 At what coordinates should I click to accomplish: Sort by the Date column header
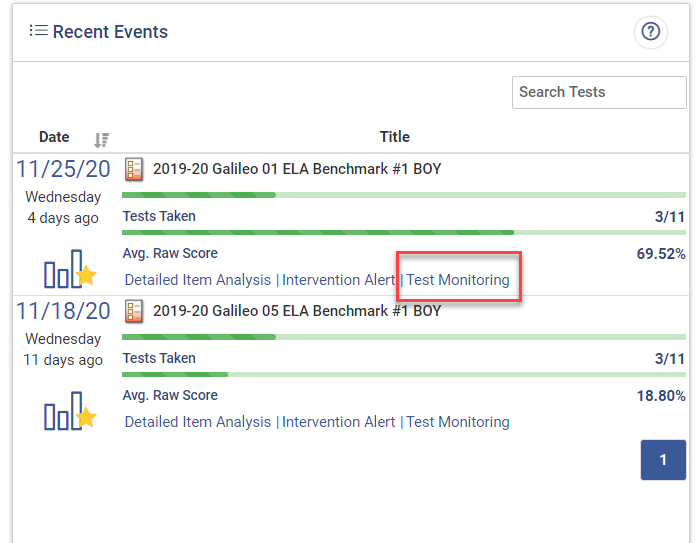pyautogui.click(x=54, y=137)
